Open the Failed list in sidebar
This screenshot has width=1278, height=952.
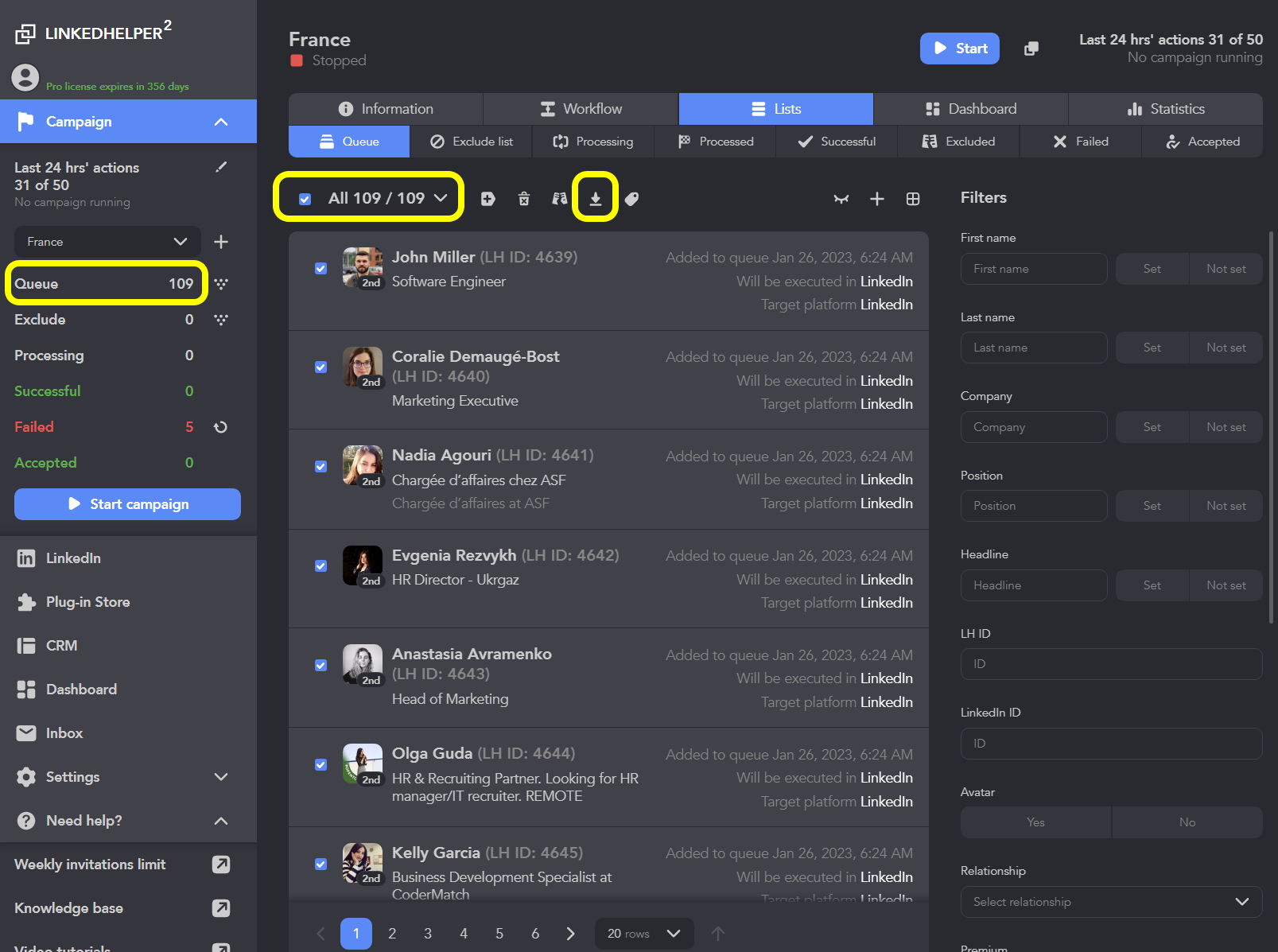click(x=103, y=427)
